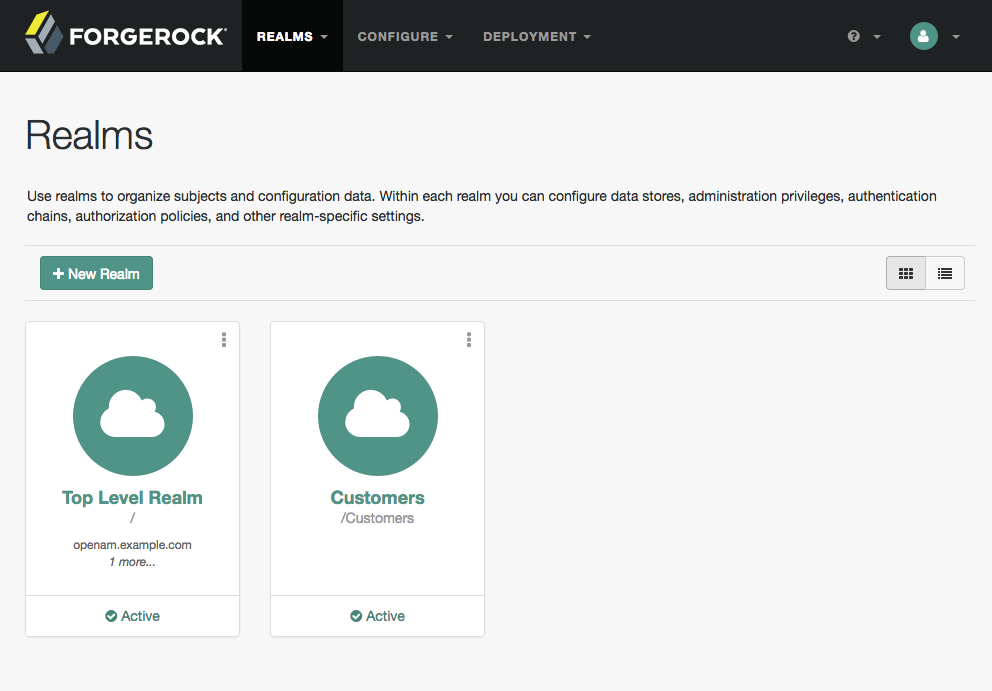Open the Configure menu
Image resolution: width=992 pixels, height=691 pixels.
tap(405, 36)
